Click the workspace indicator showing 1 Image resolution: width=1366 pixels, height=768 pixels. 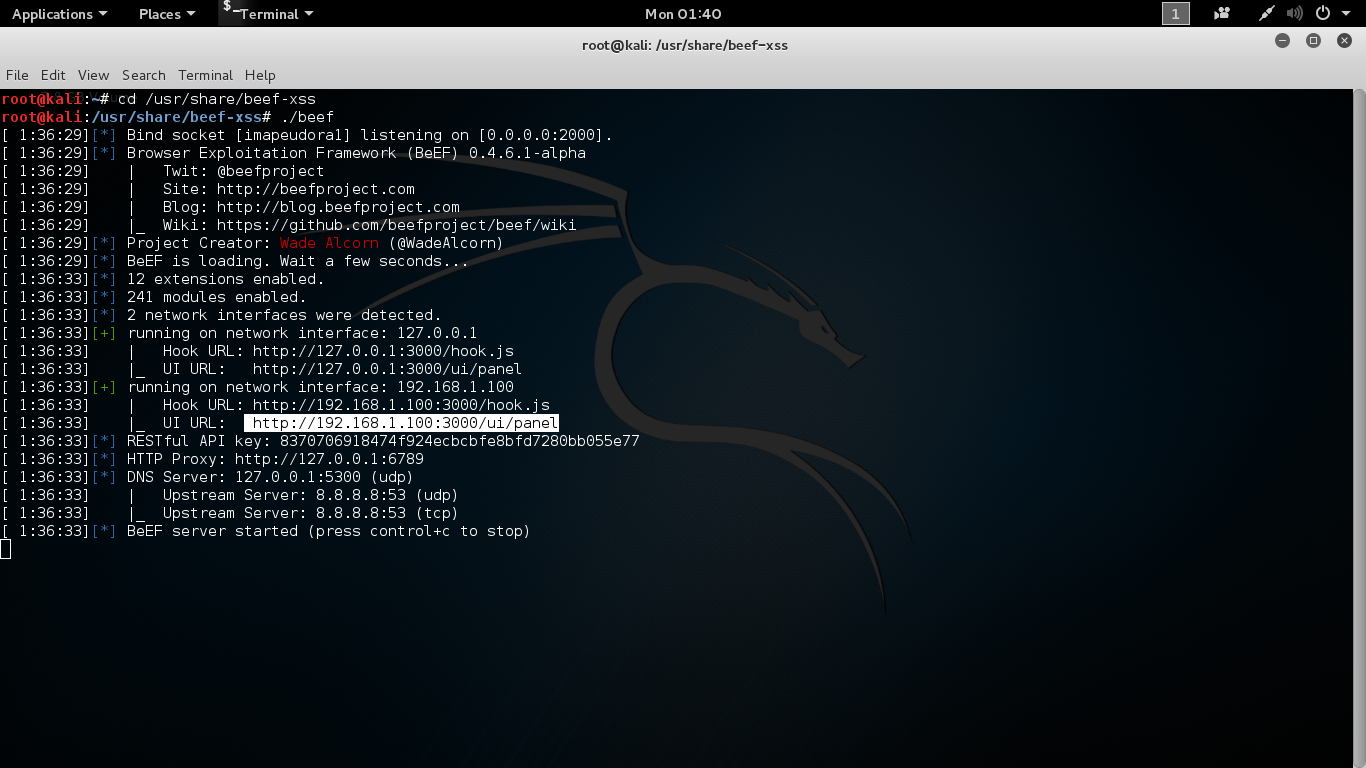[x=1176, y=14]
